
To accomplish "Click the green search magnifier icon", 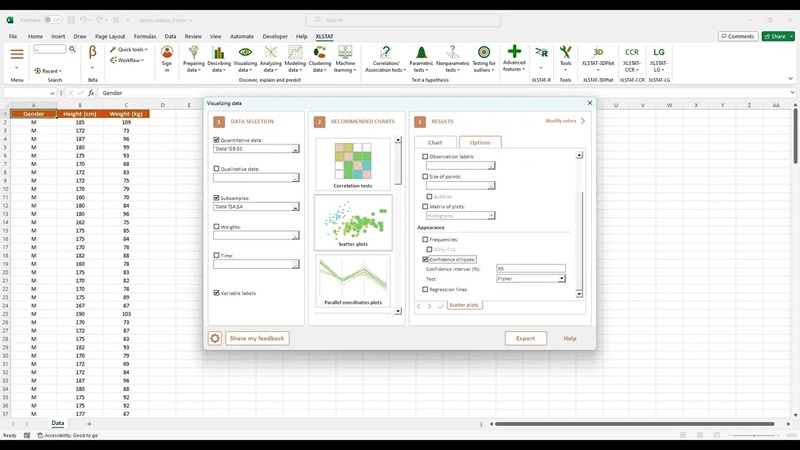I will point(72,49).
